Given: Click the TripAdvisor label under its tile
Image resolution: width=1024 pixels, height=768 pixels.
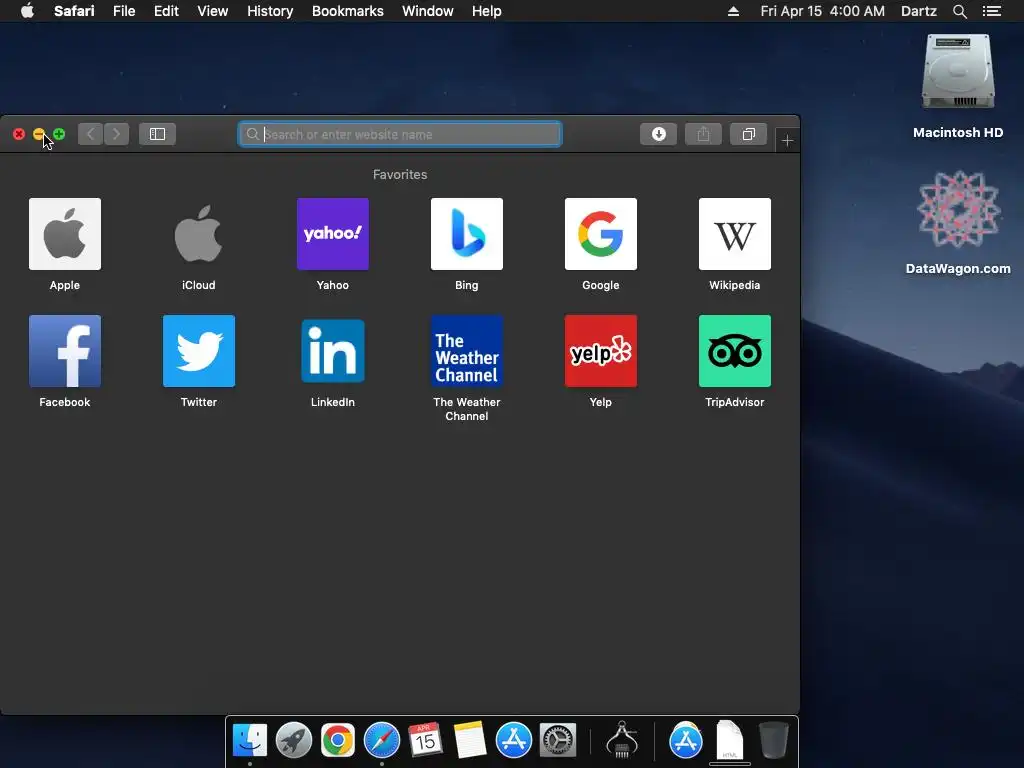Looking at the screenshot, I should 735,402.
